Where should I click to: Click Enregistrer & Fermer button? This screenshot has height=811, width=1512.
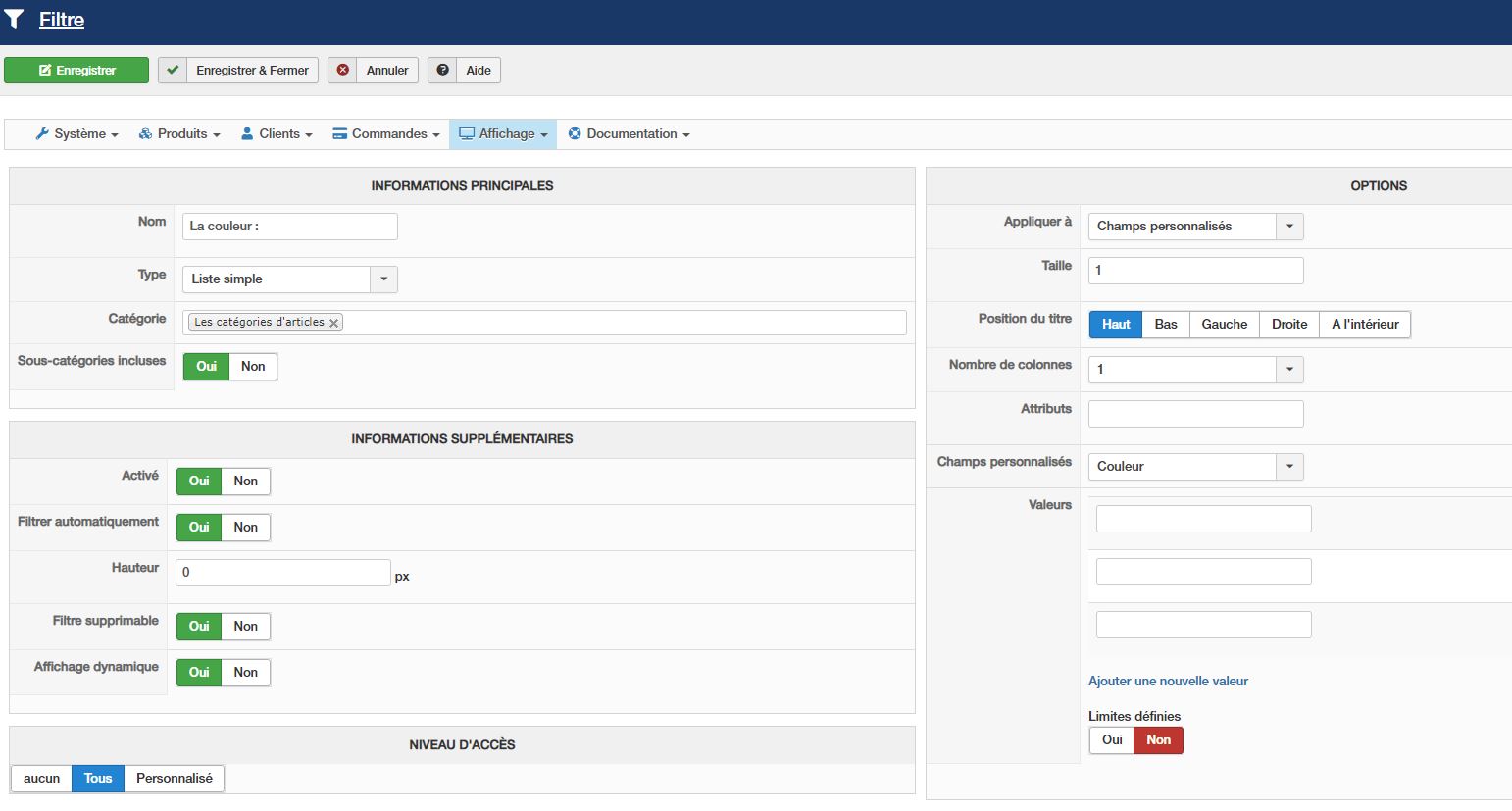tap(238, 71)
